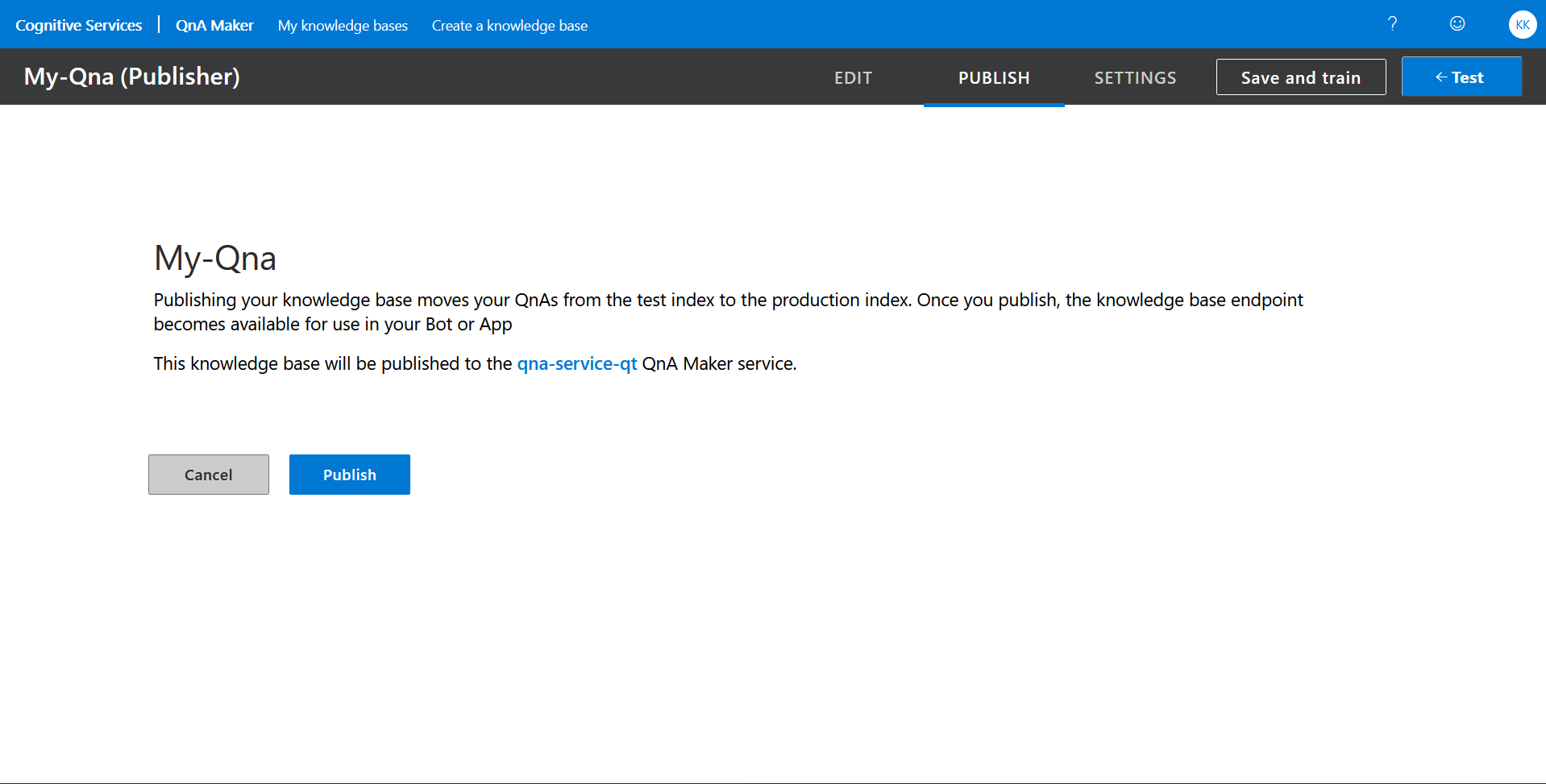The height and width of the screenshot is (784, 1546).
Task: Open the help question mark icon
Action: [1392, 24]
